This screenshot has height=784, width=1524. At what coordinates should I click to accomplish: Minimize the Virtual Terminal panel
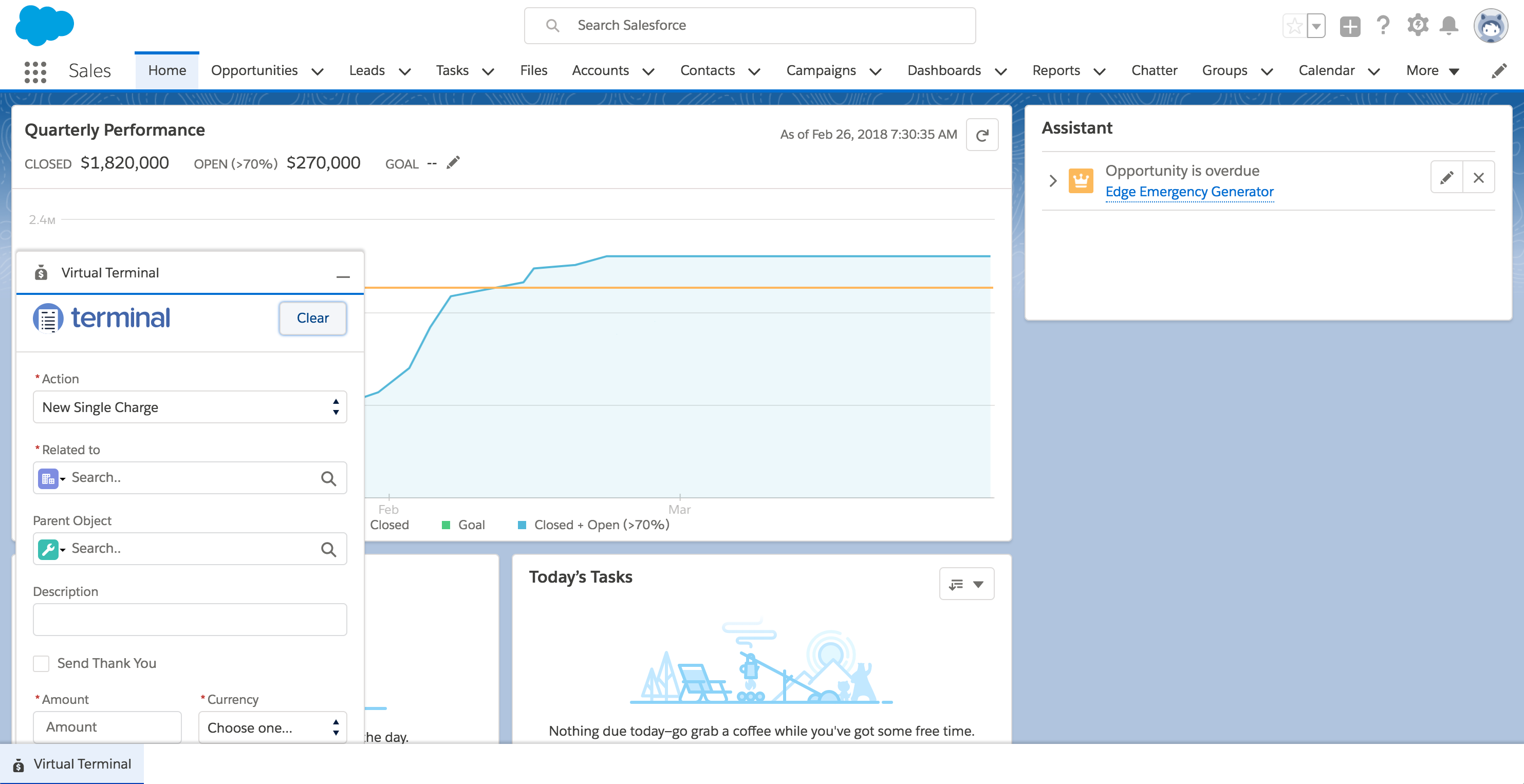click(x=343, y=276)
